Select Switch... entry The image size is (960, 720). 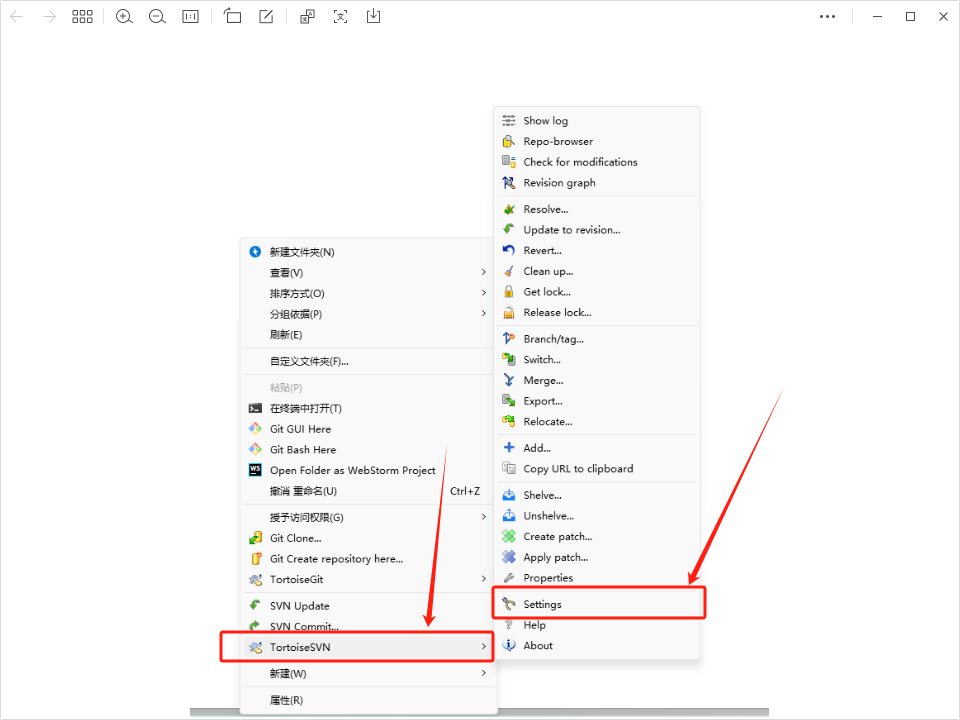click(597, 359)
